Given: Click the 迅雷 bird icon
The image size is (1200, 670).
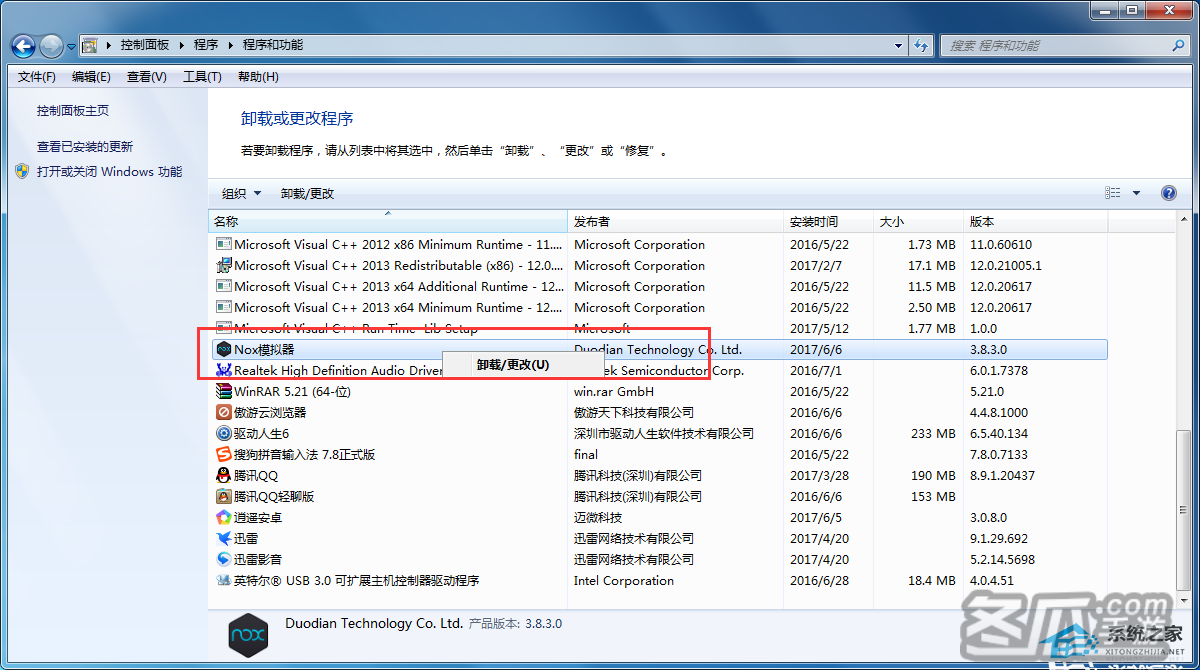Looking at the screenshot, I should tap(223, 539).
